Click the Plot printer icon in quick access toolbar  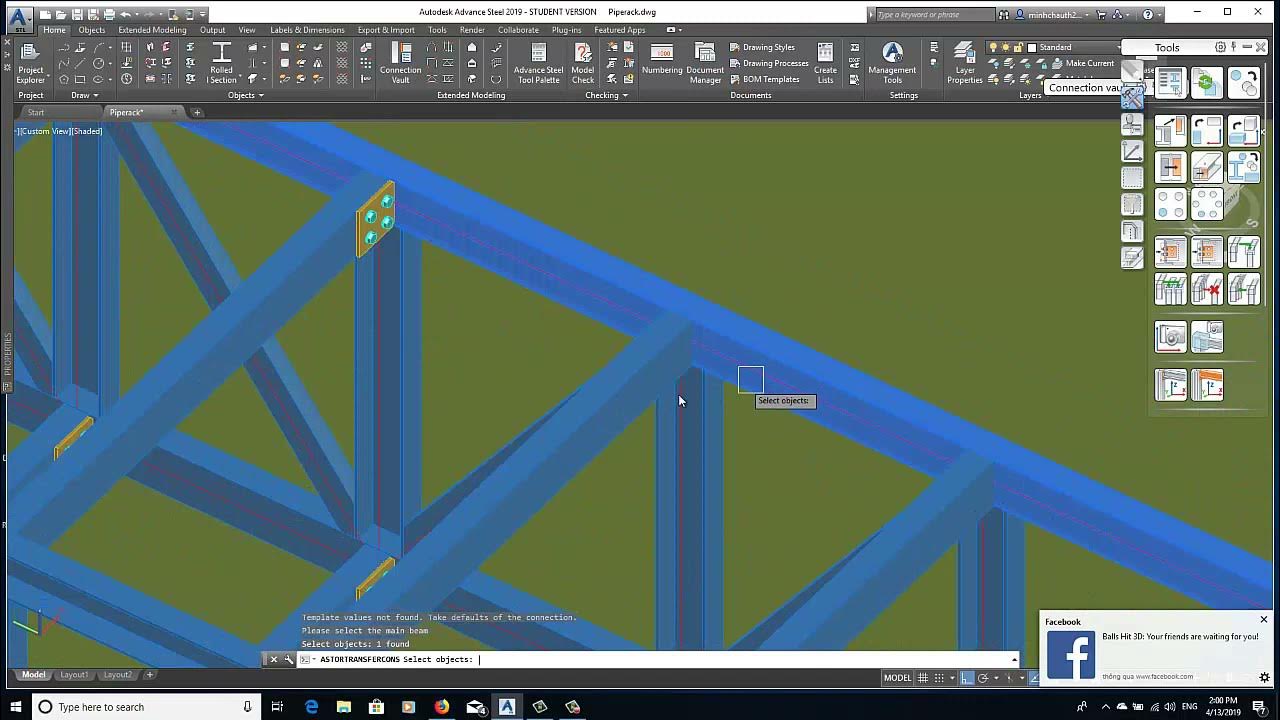click(x=109, y=14)
